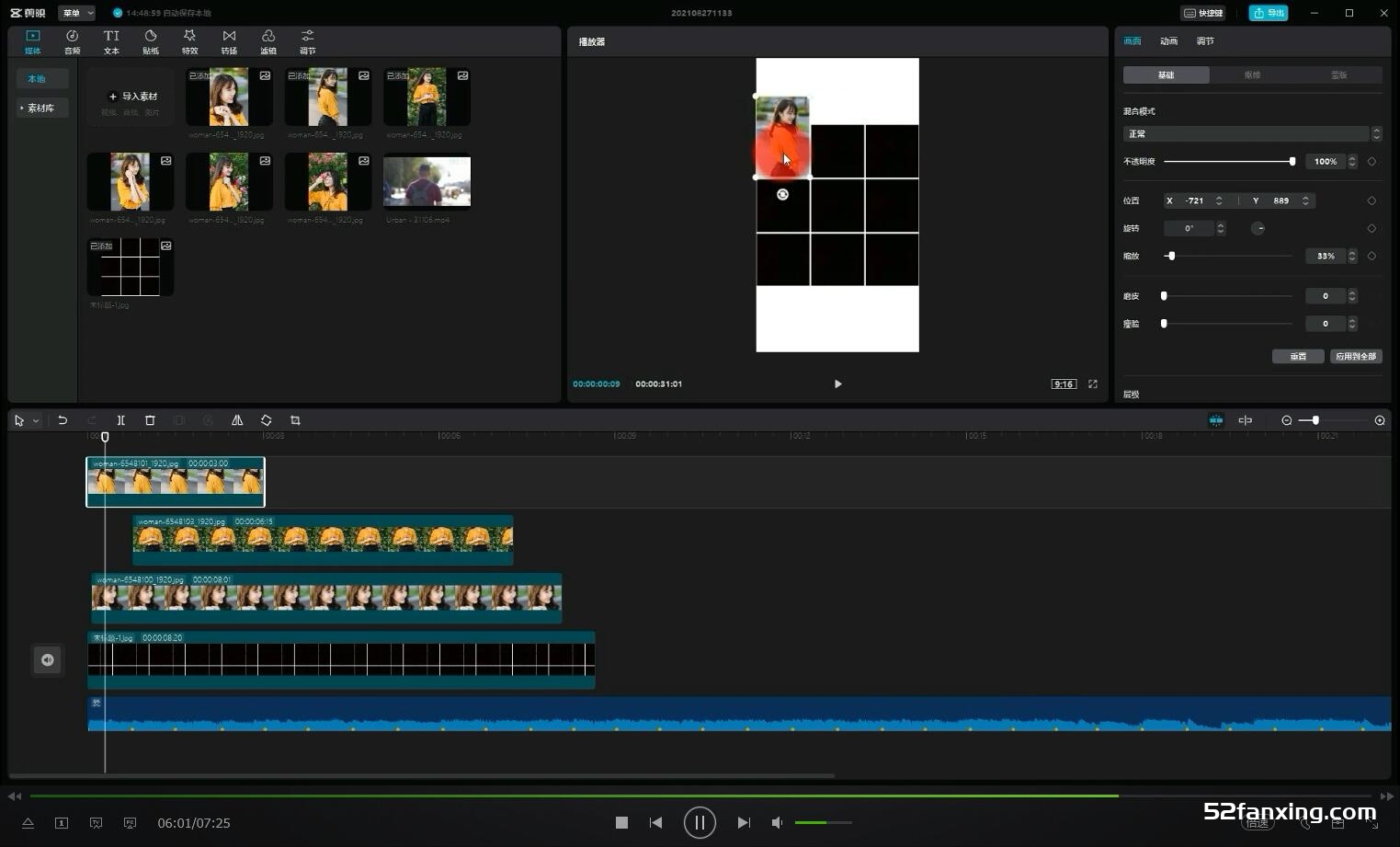
Task: Add keyframe for 不透明度 opacity
Action: (1372, 161)
